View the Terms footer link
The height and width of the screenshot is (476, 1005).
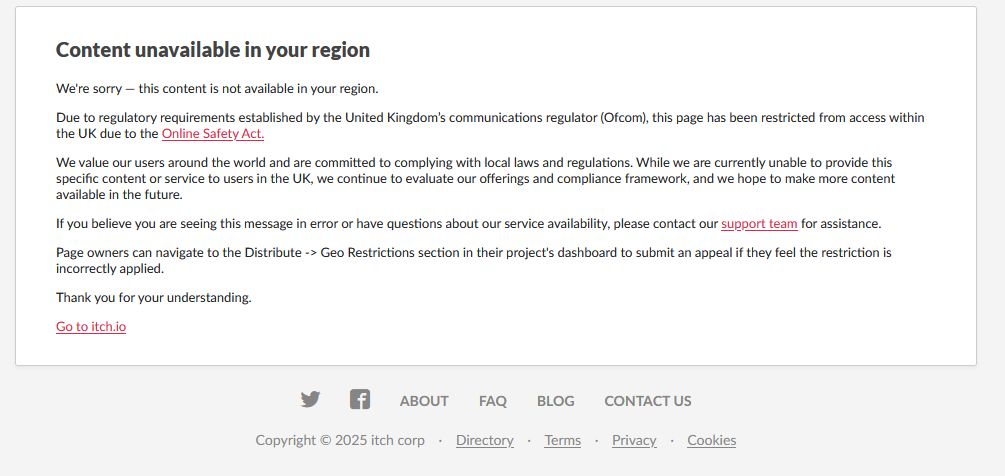tap(562, 440)
